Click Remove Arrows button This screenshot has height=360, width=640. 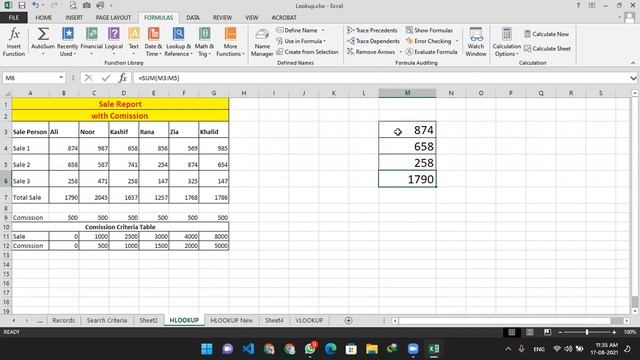coord(371,52)
